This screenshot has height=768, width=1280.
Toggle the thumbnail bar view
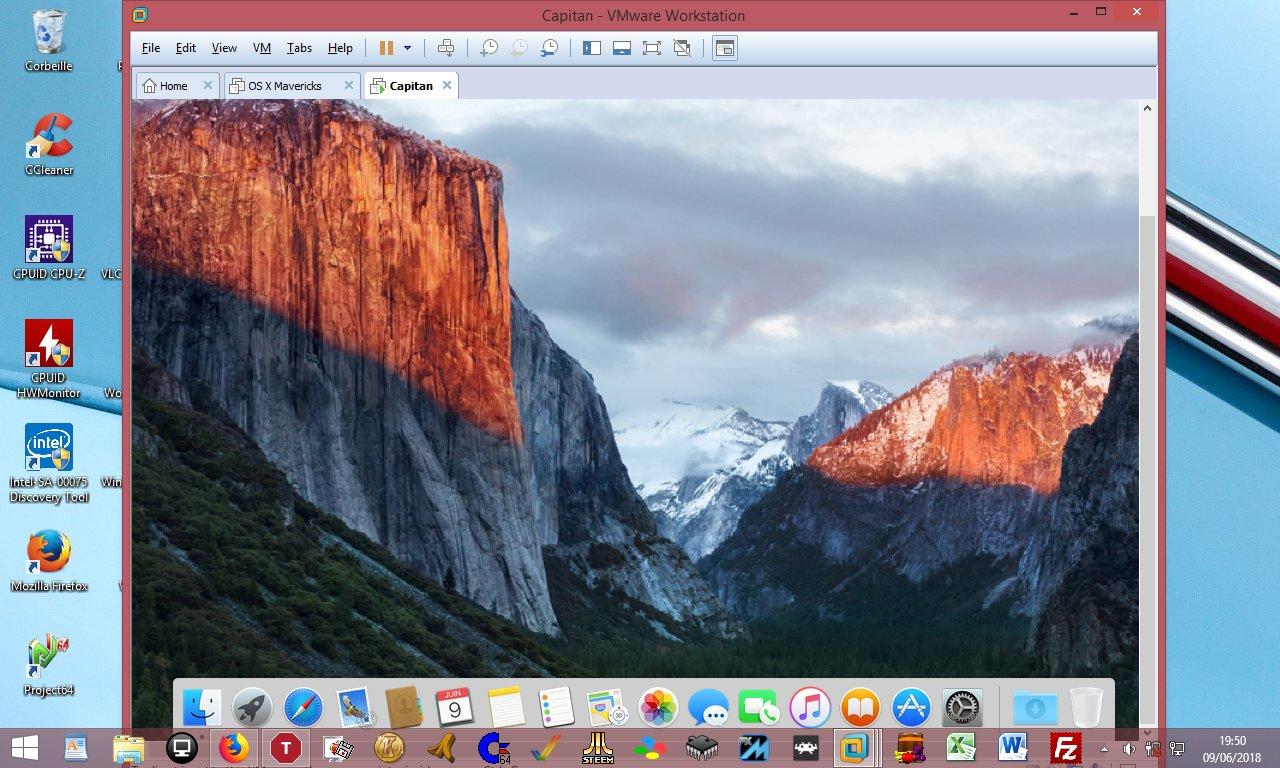[x=622, y=48]
